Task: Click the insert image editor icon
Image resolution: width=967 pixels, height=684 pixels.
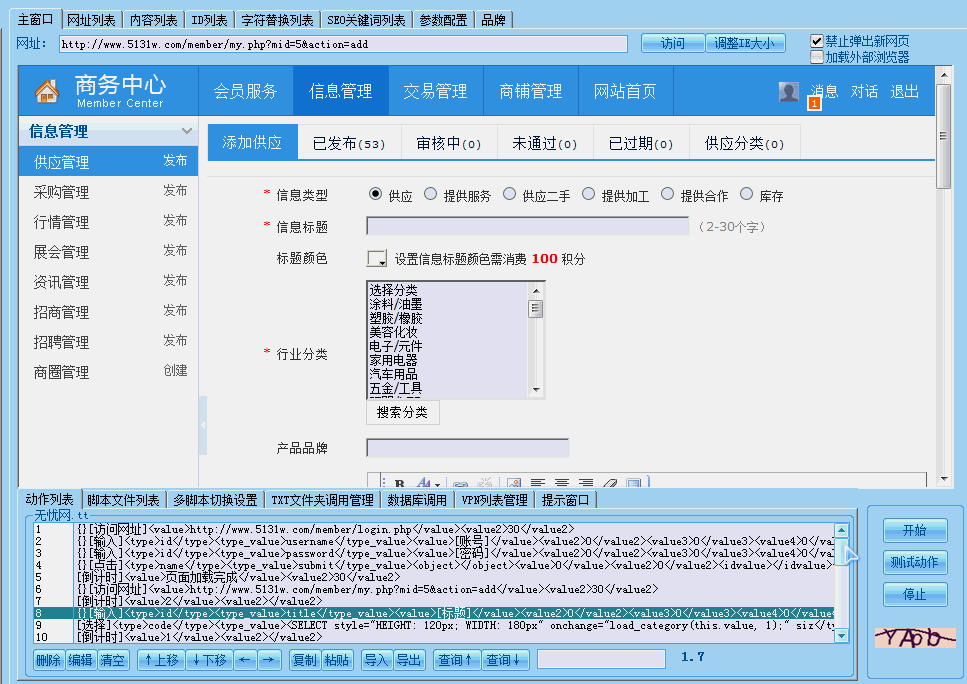Action: tap(514, 484)
